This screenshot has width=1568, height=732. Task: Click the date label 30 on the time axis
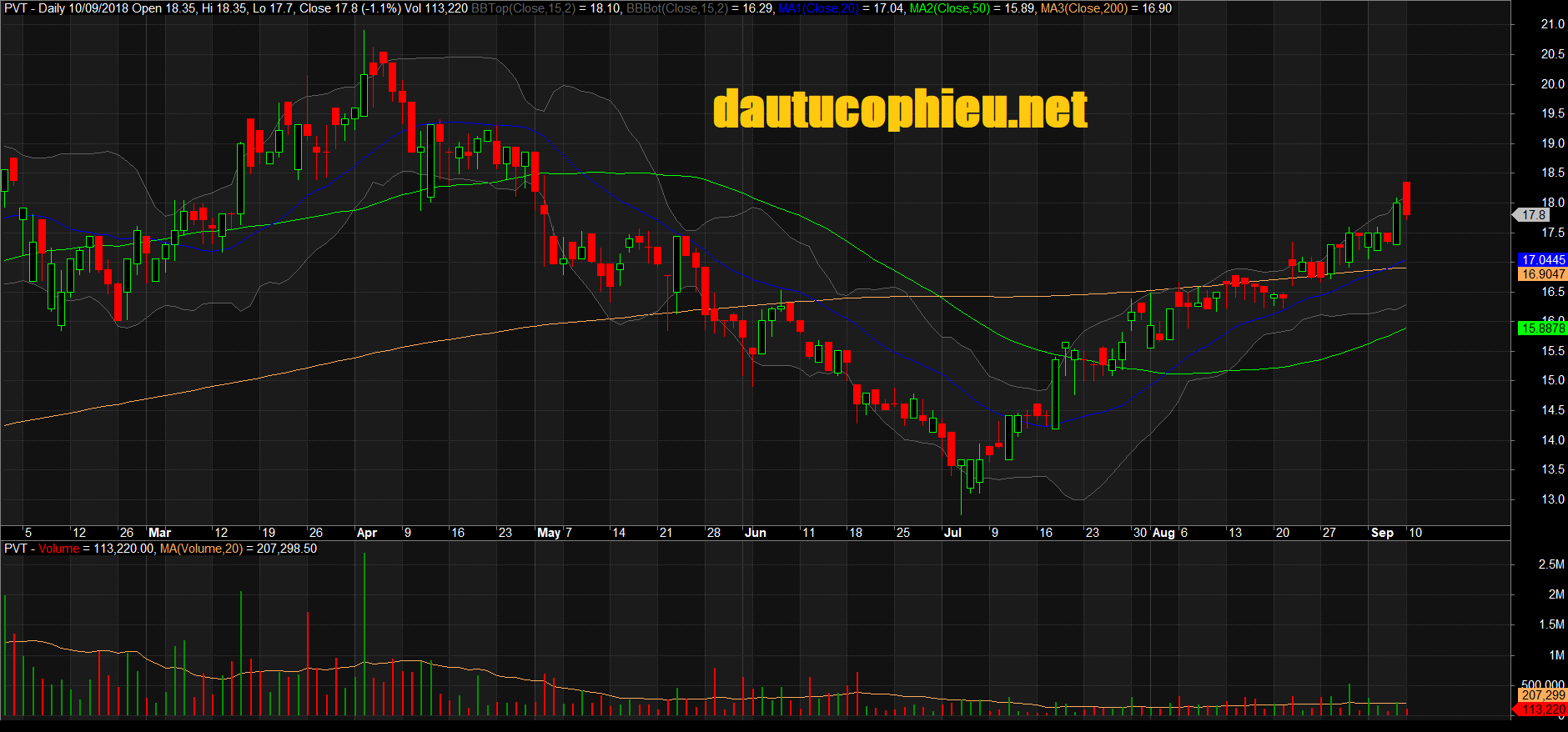[x=1139, y=533]
